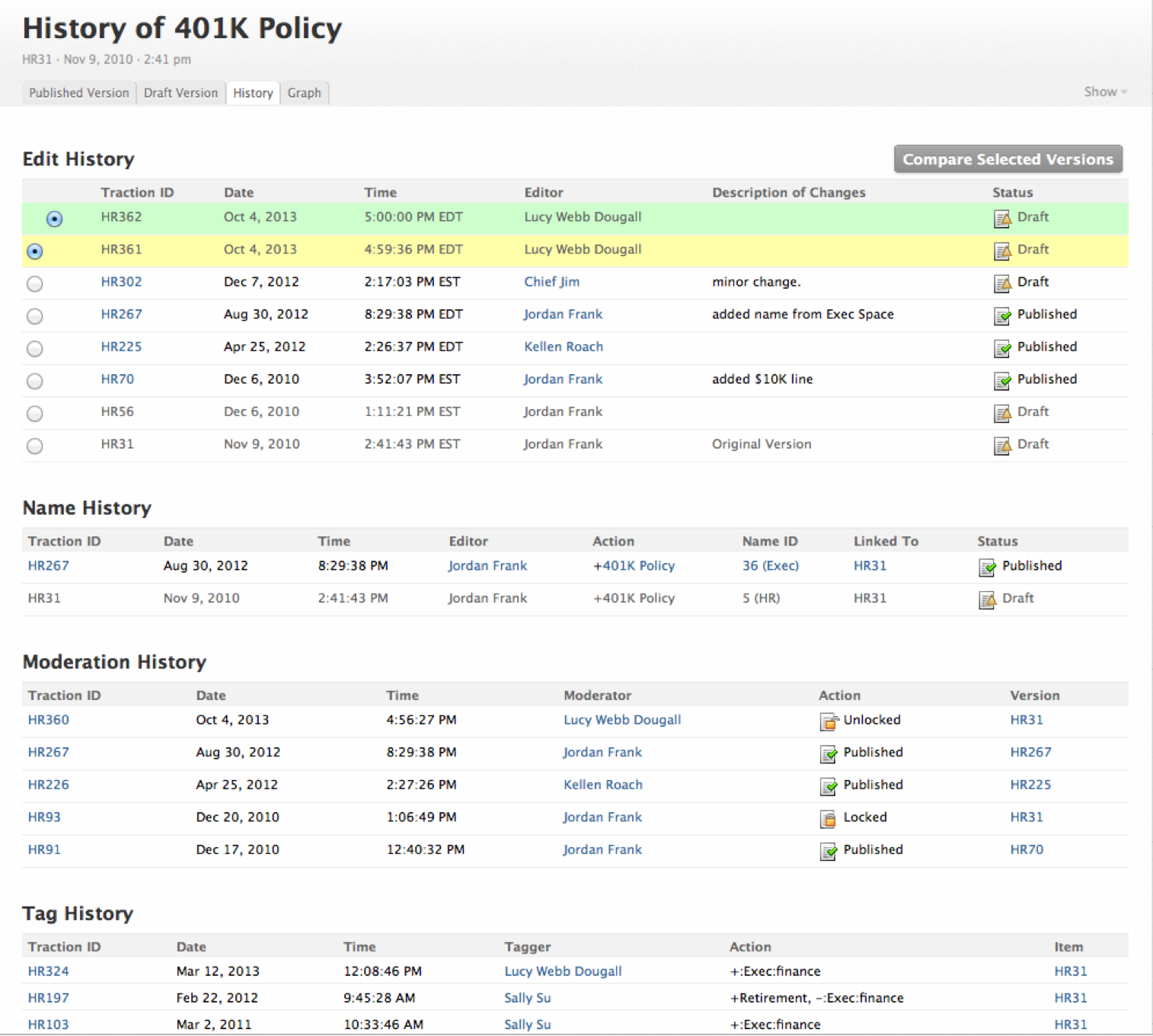Select the radio button for version HR302

click(x=35, y=283)
